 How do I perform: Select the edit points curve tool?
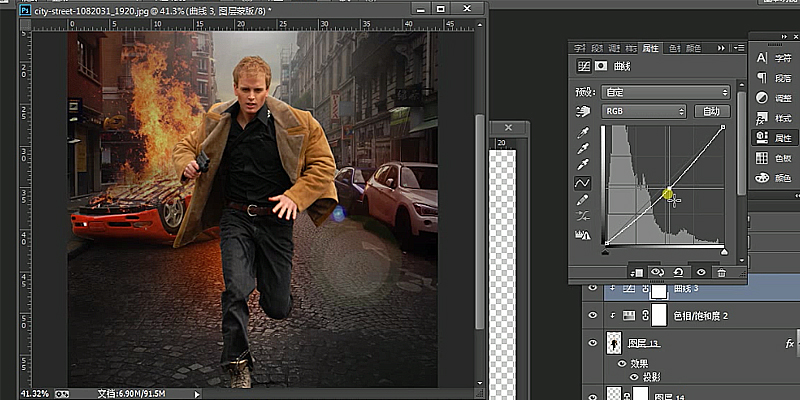[583, 182]
